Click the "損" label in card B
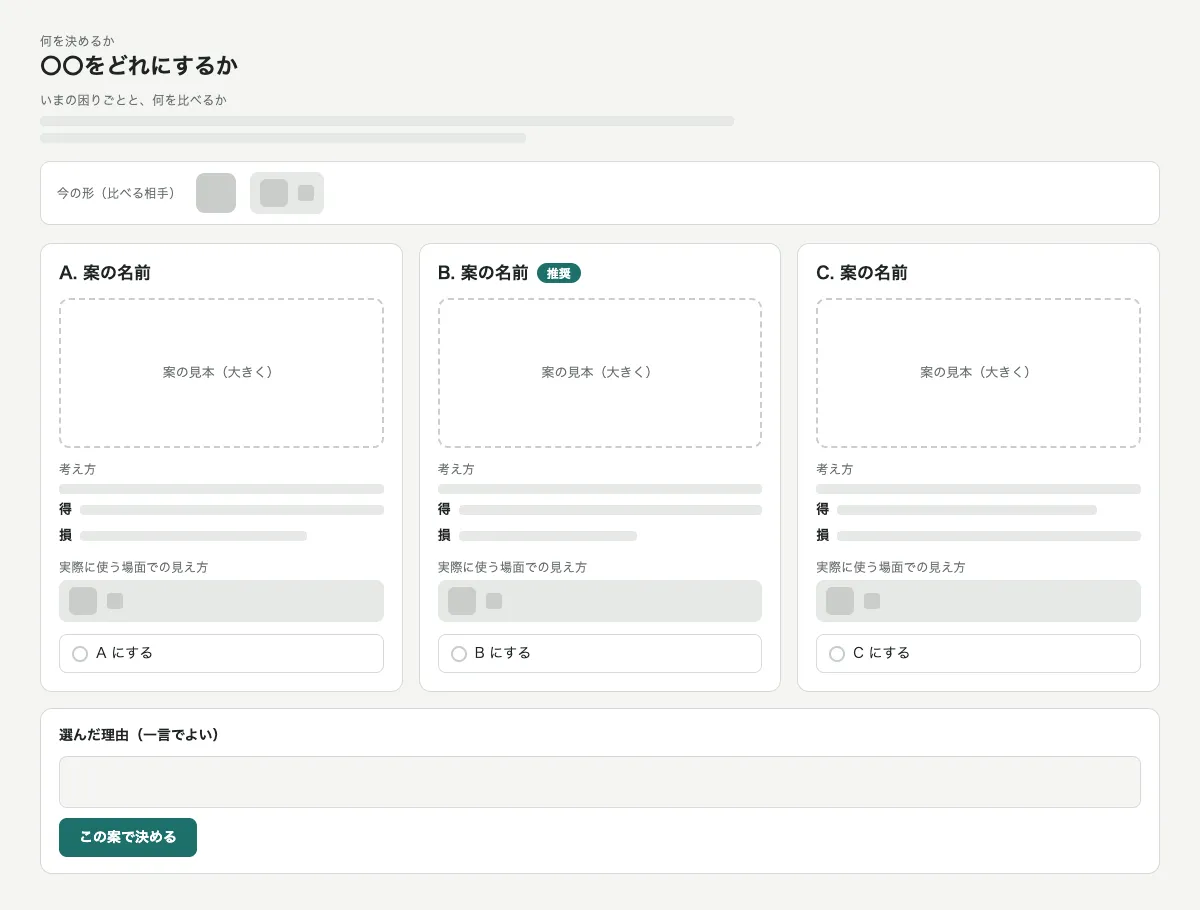The width and height of the screenshot is (1200, 910). pyautogui.click(x=444, y=536)
